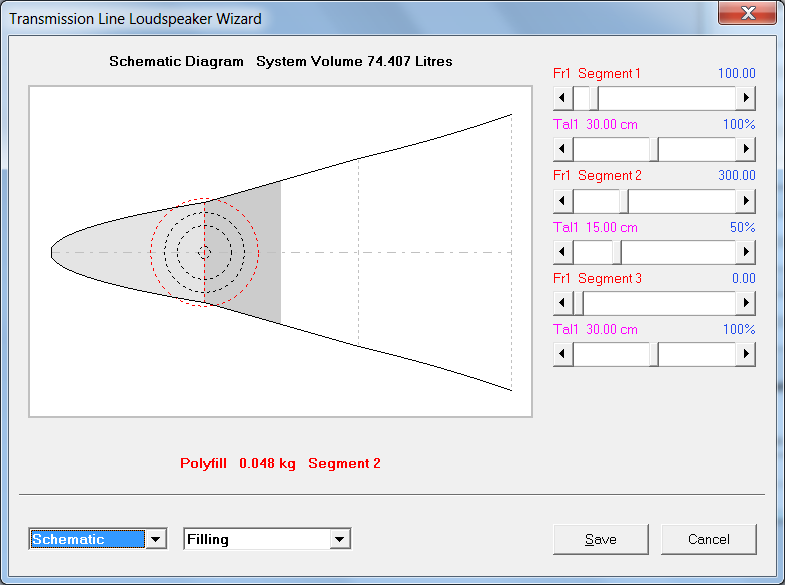Click left arrow of Tal1 slider under Segment 3
785x585 pixels.
click(563, 354)
